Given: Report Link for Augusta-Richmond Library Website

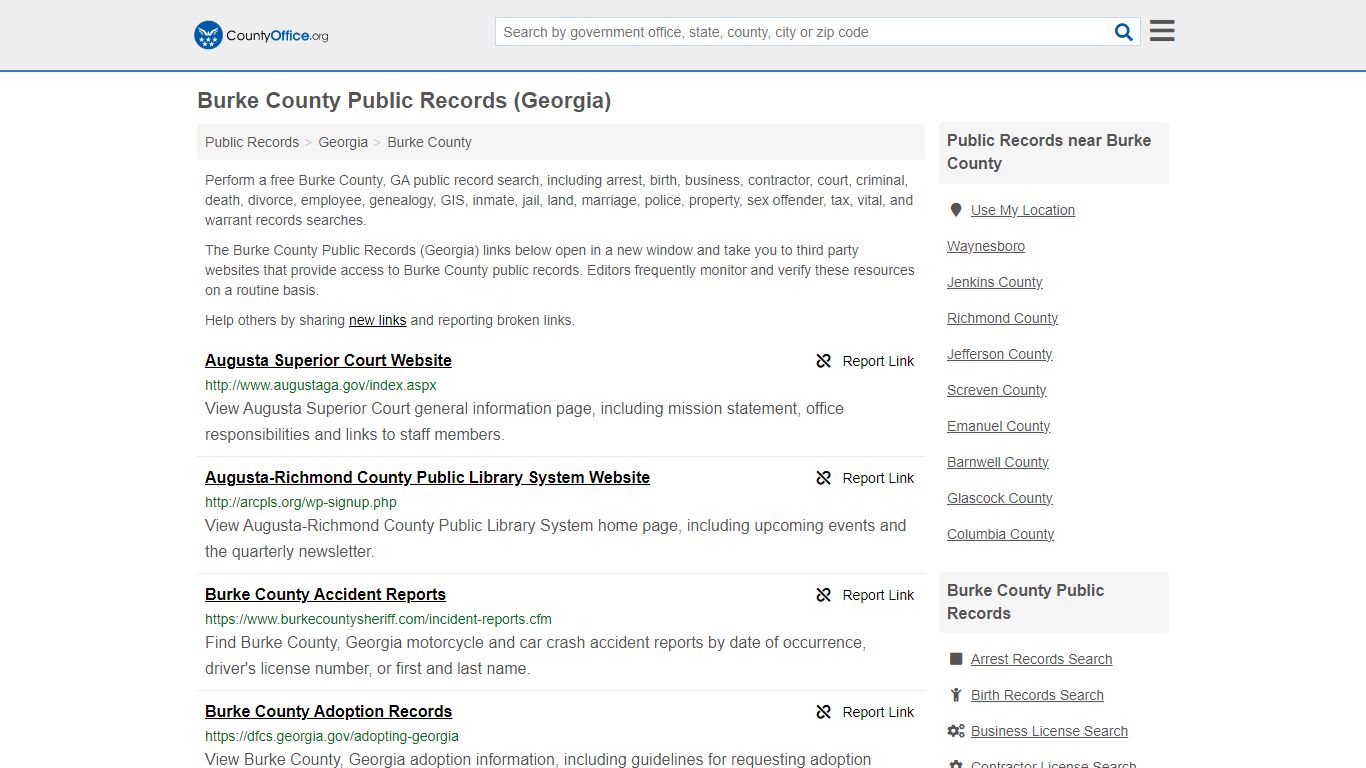Looking at the screenshot, I should pos(878,478).
